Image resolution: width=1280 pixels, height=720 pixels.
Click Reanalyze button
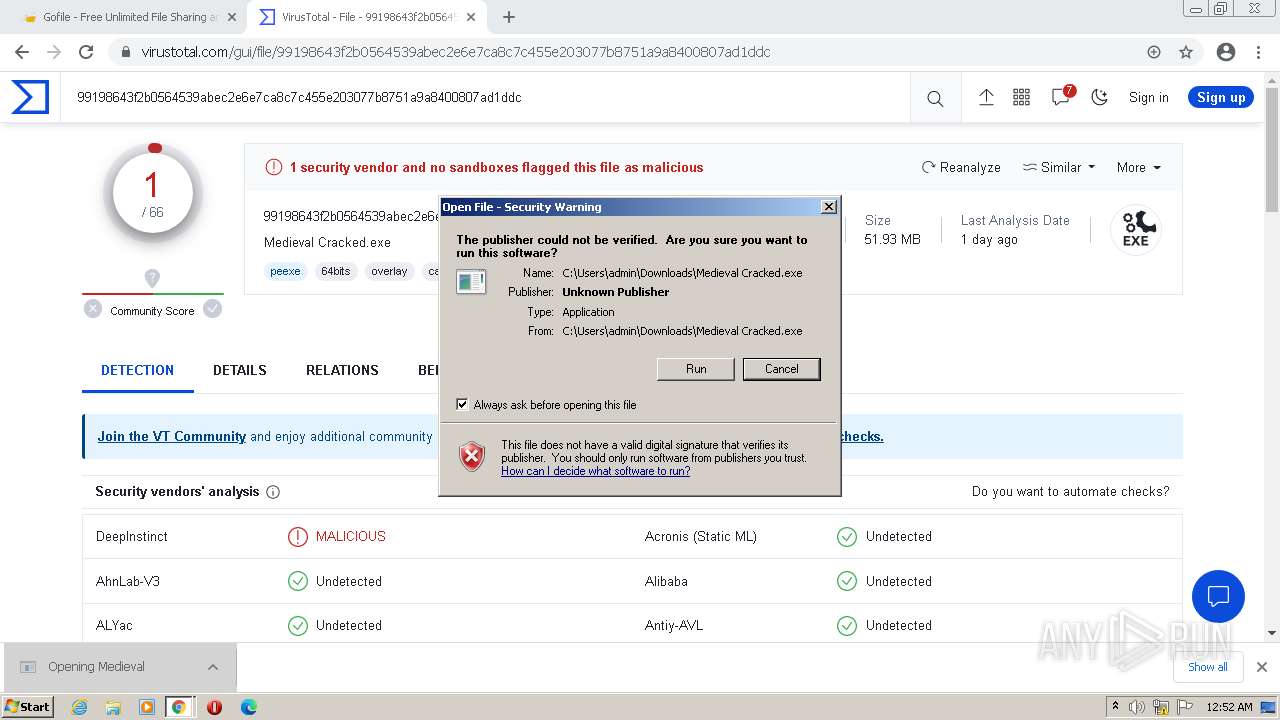[x=961, y=167]
